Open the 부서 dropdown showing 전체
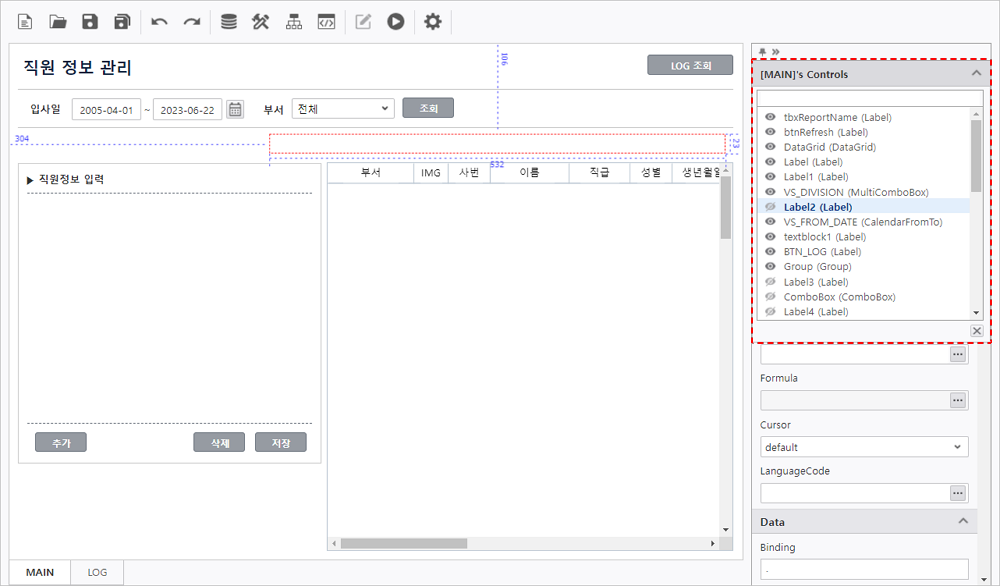This screenshot has height=586, width=1000. click(343, 108)
